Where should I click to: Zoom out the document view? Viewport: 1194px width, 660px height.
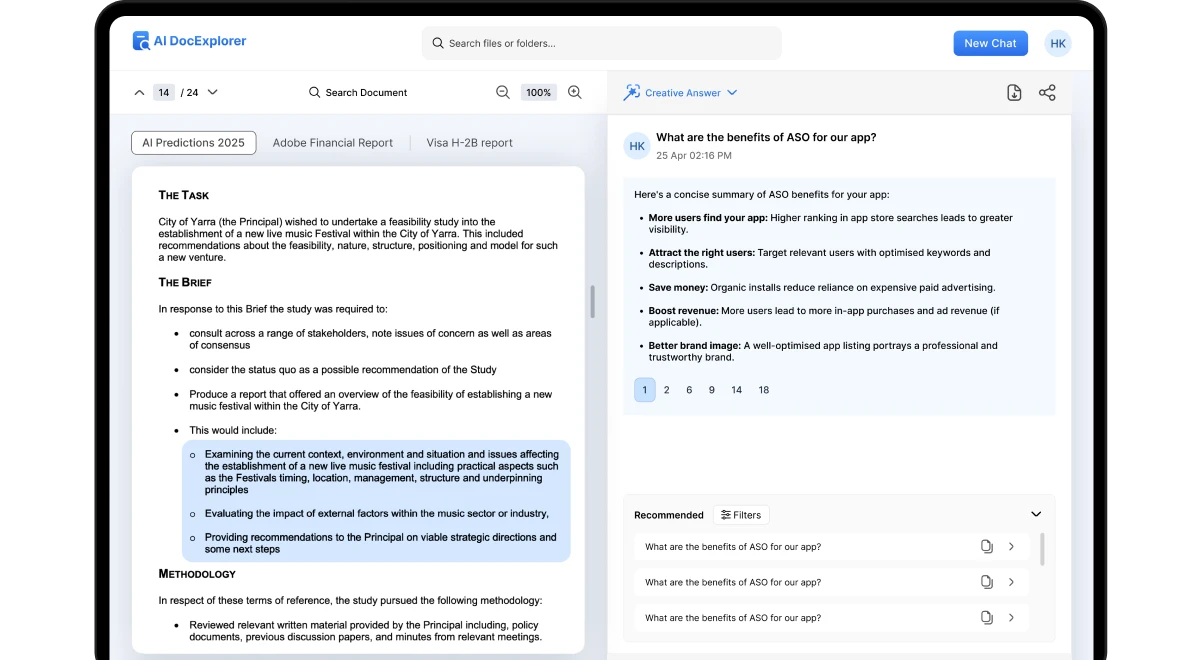tap(502, 92)
